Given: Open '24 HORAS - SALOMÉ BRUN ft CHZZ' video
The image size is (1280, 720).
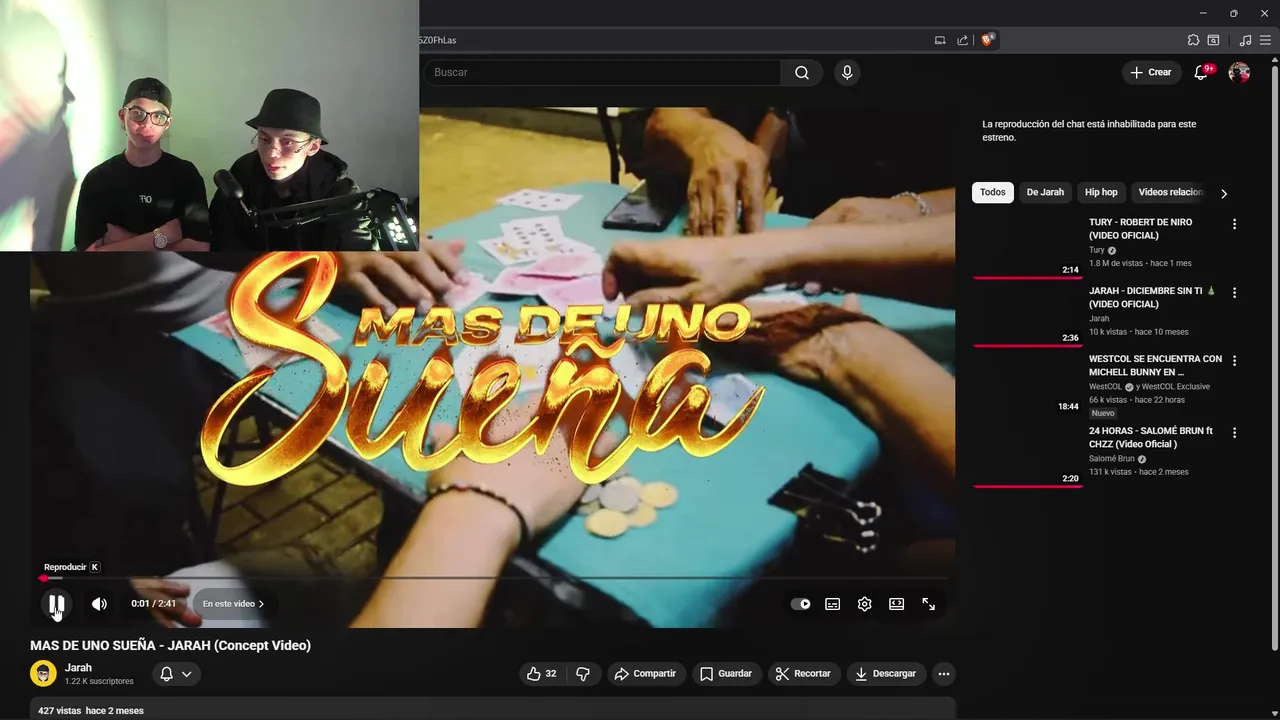Looking at the screenshot, I should pyautogui.click(x=1150, y=437).
